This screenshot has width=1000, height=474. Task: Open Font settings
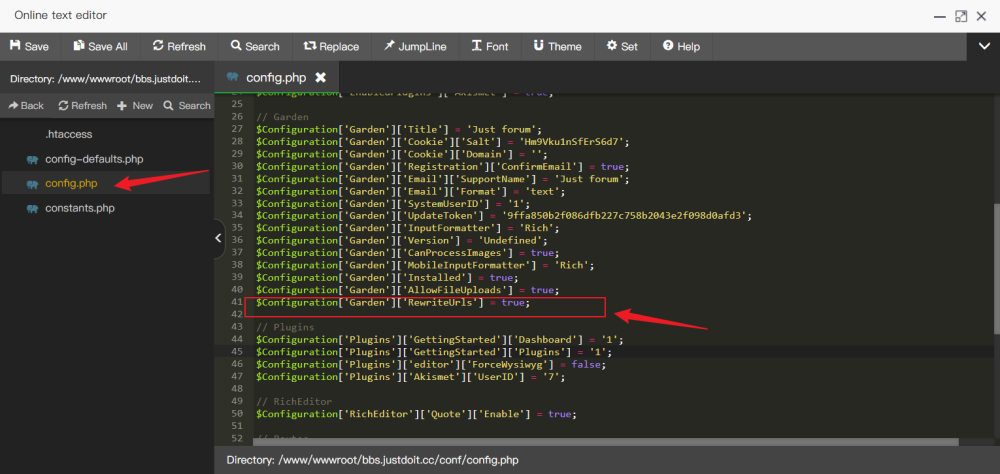[490, 46]
